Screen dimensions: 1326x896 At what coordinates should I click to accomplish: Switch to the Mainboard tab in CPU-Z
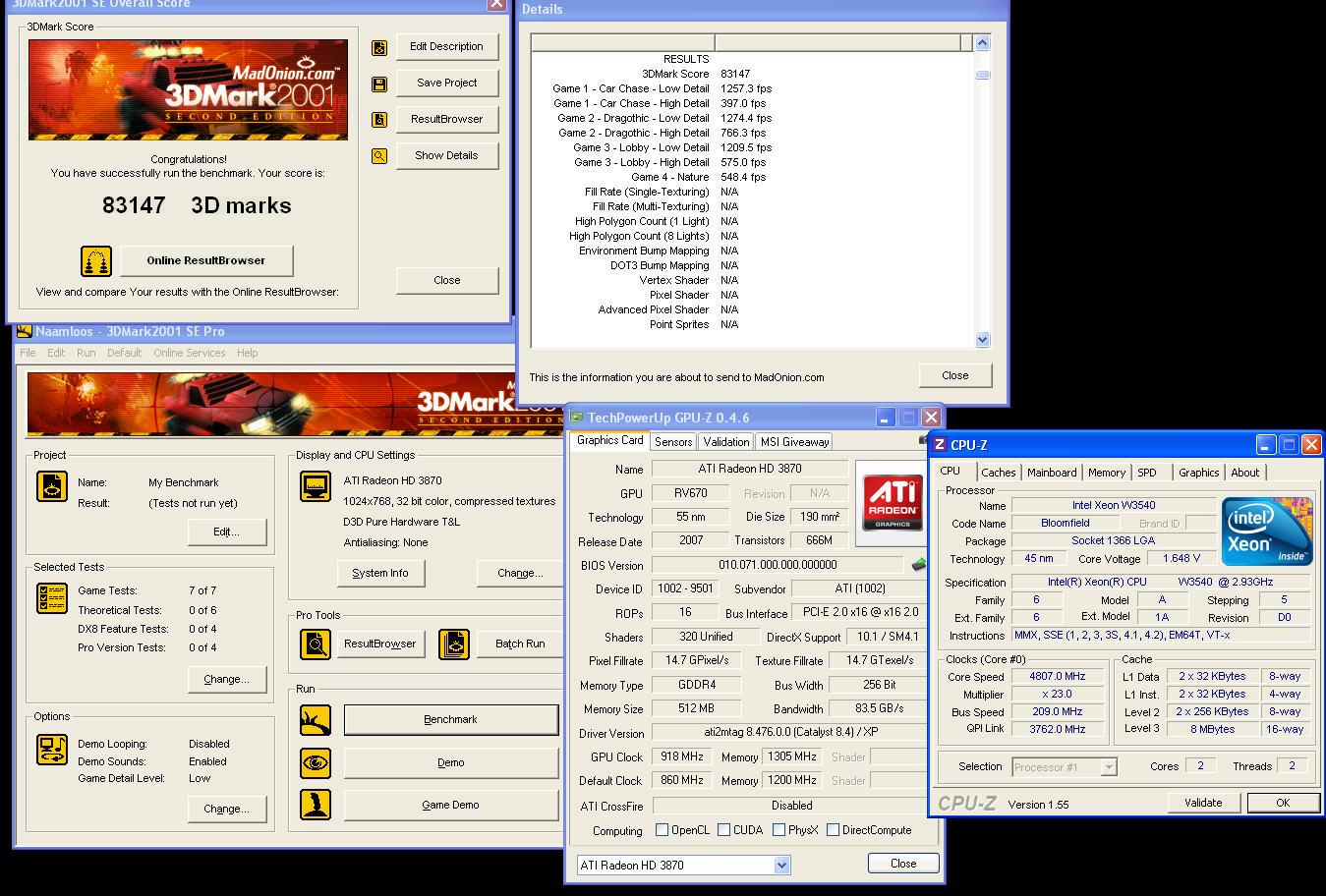[x=1052, y=473]
